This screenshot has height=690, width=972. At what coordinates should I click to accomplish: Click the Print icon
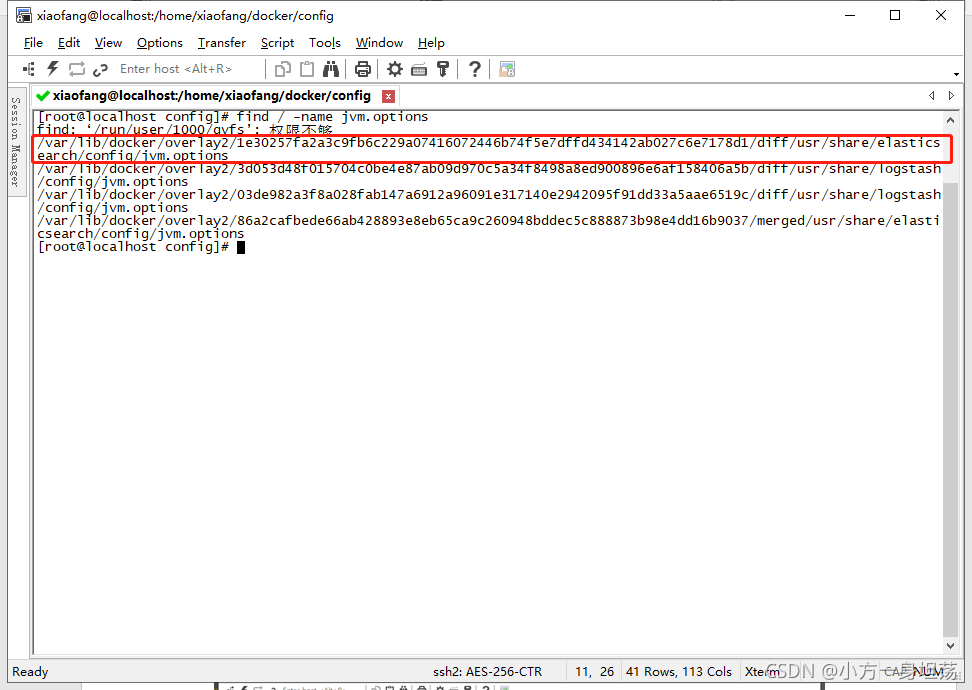(363, 69)
